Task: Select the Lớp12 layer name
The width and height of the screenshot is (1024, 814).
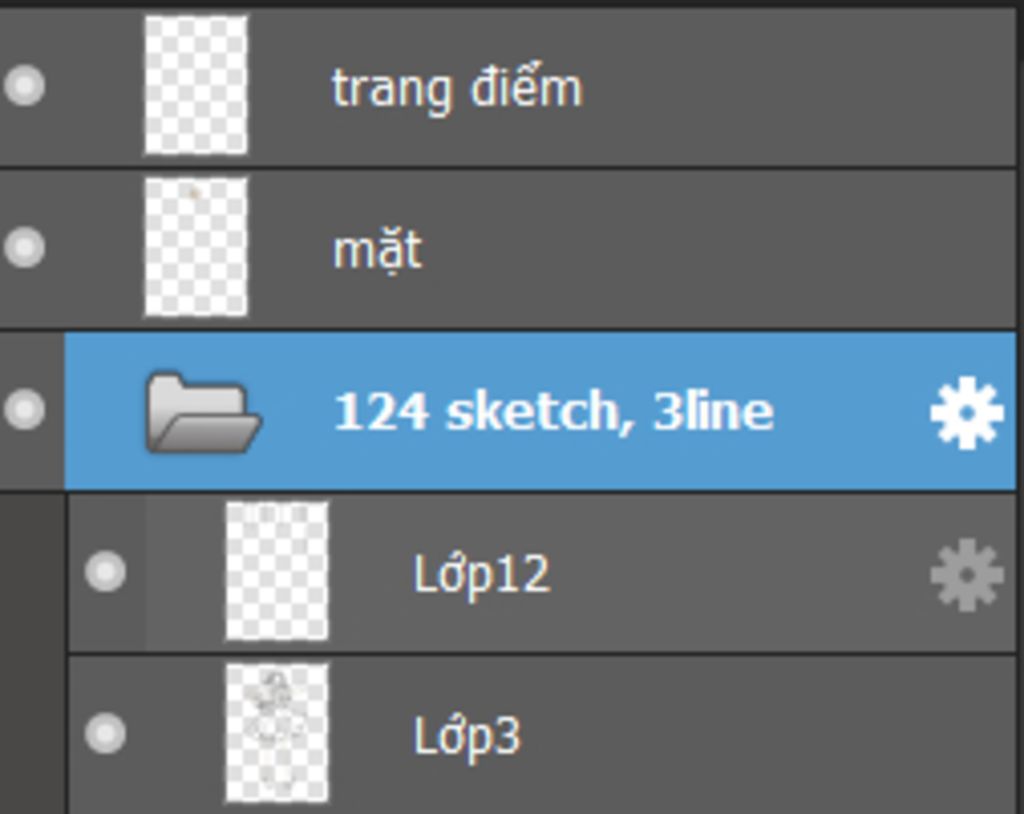Action: click(x=482, y=576)
